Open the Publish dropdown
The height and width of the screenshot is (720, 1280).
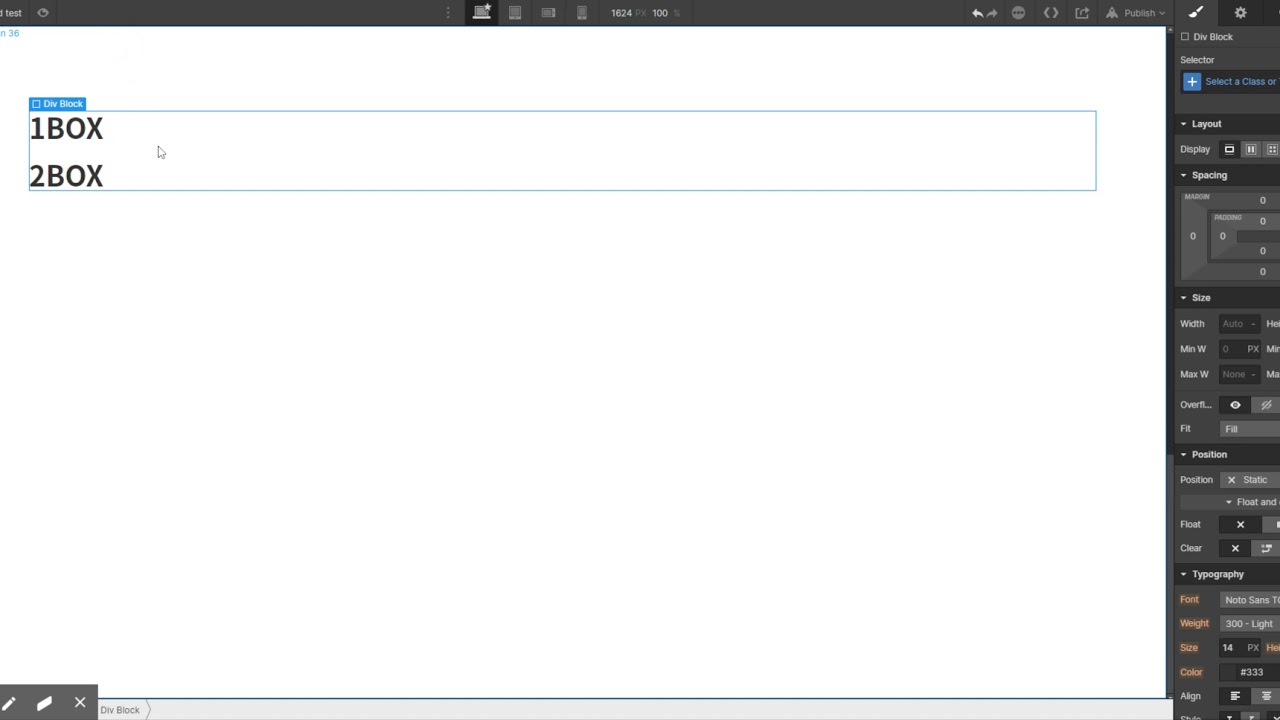[x=1135, y=13]
